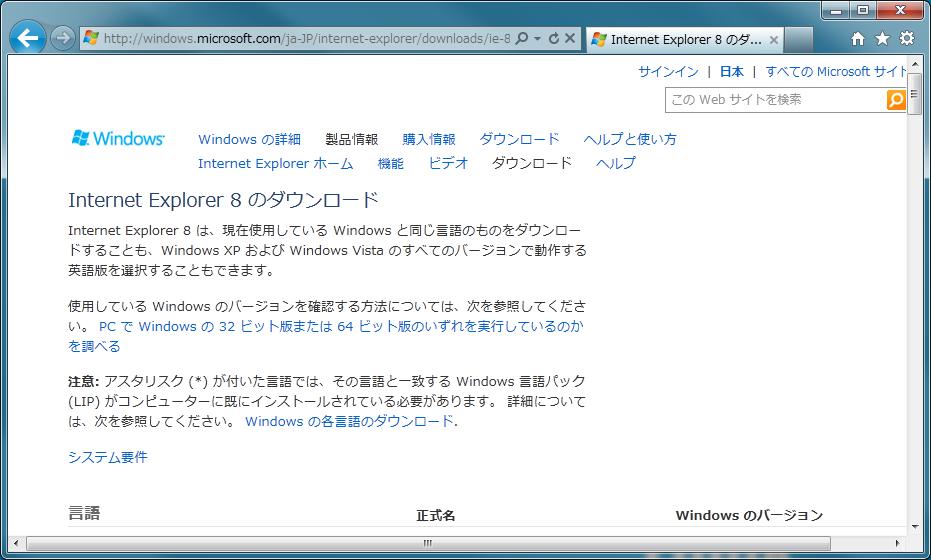
Task: Click the Windows のバージョン column header
Action: tap(749, 515)
